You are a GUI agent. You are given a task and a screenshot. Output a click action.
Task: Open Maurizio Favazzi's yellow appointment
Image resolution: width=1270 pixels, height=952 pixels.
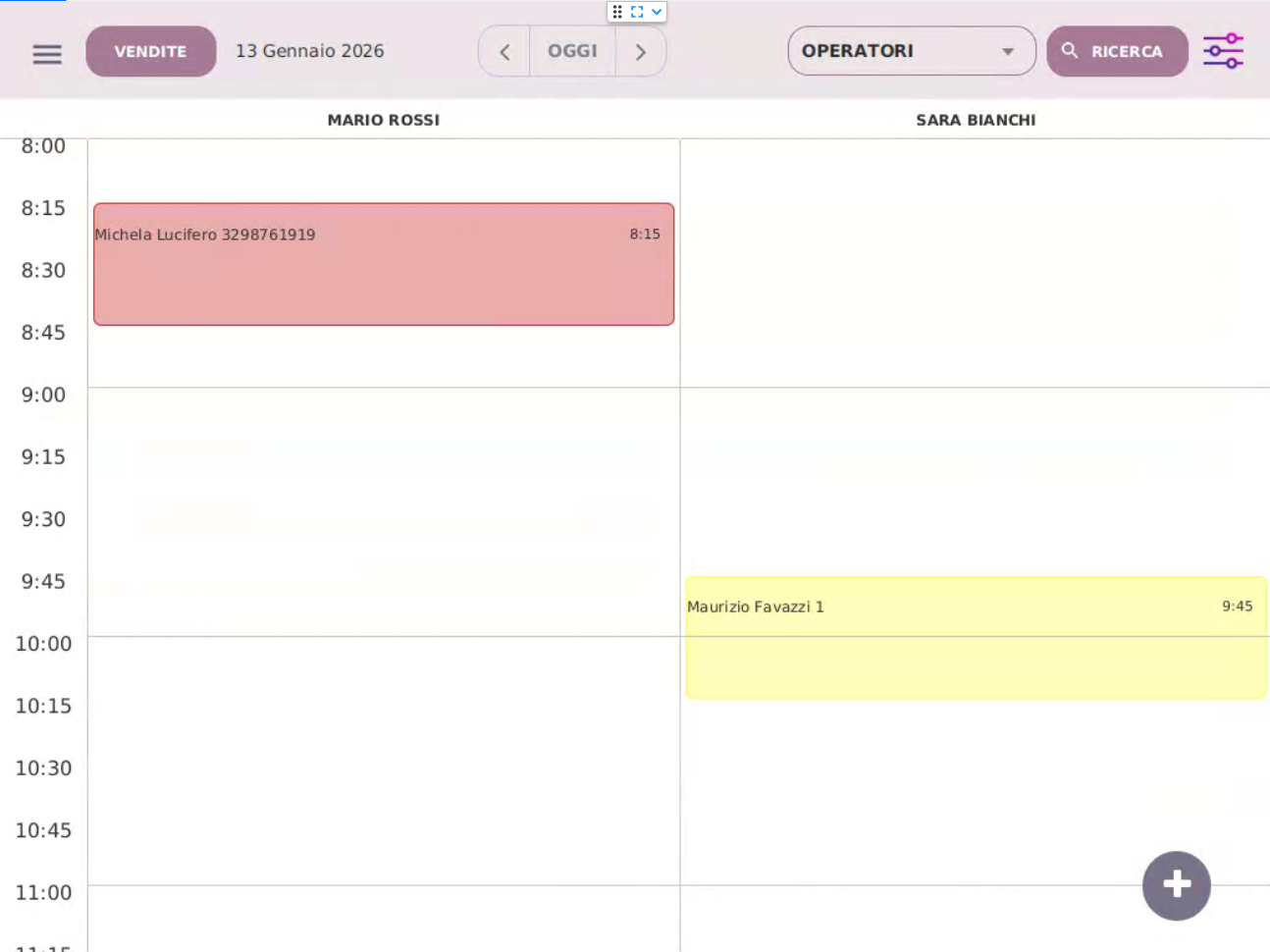976,638
